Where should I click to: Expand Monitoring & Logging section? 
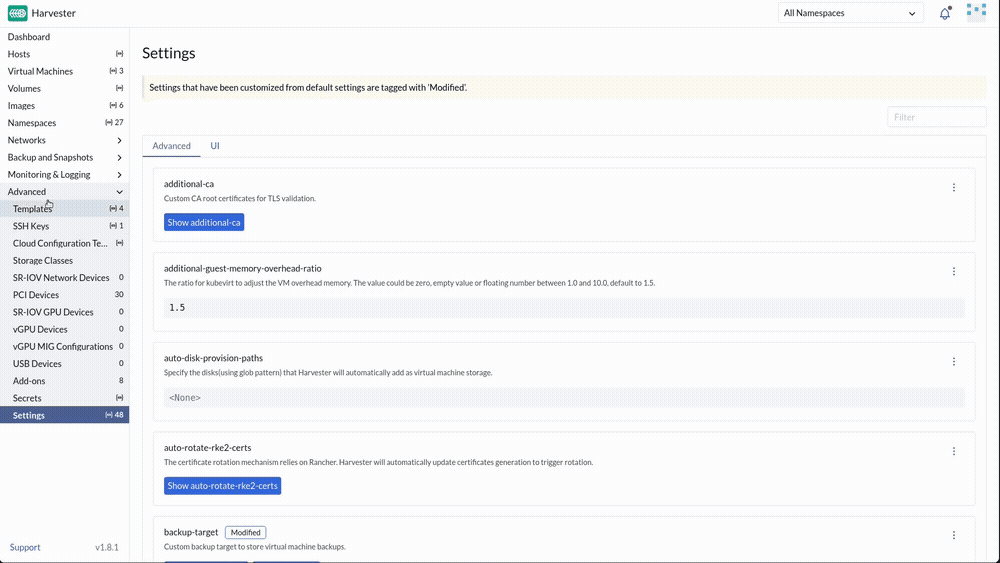64,175
